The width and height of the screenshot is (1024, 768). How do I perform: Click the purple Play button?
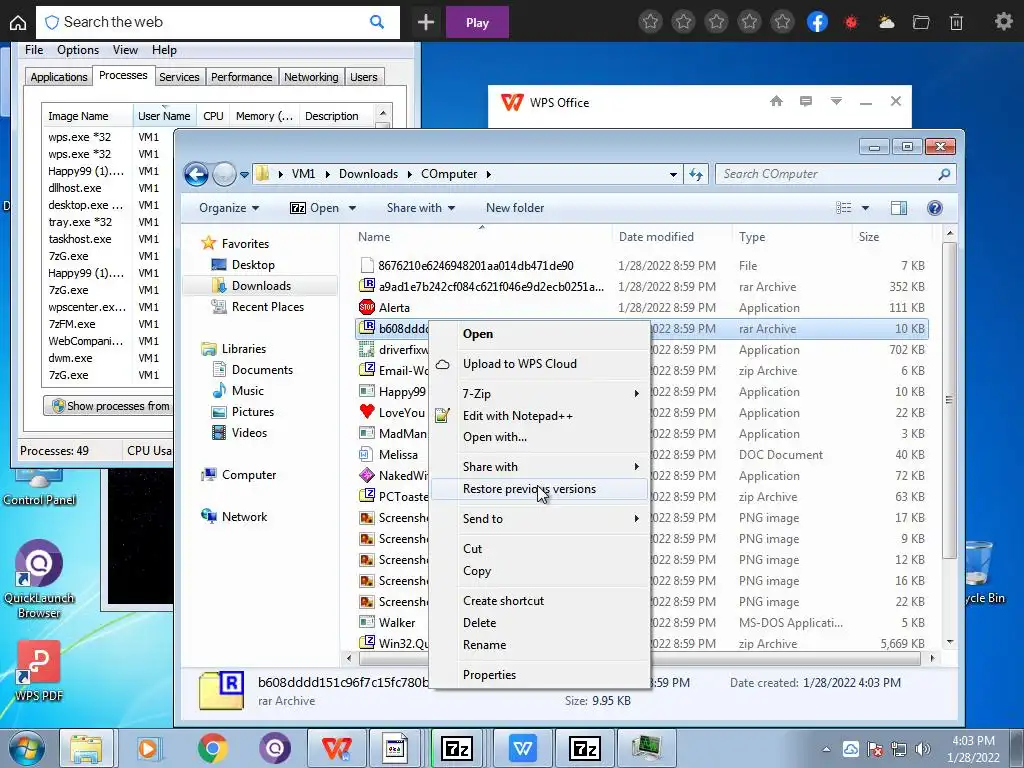pos(477,22)
